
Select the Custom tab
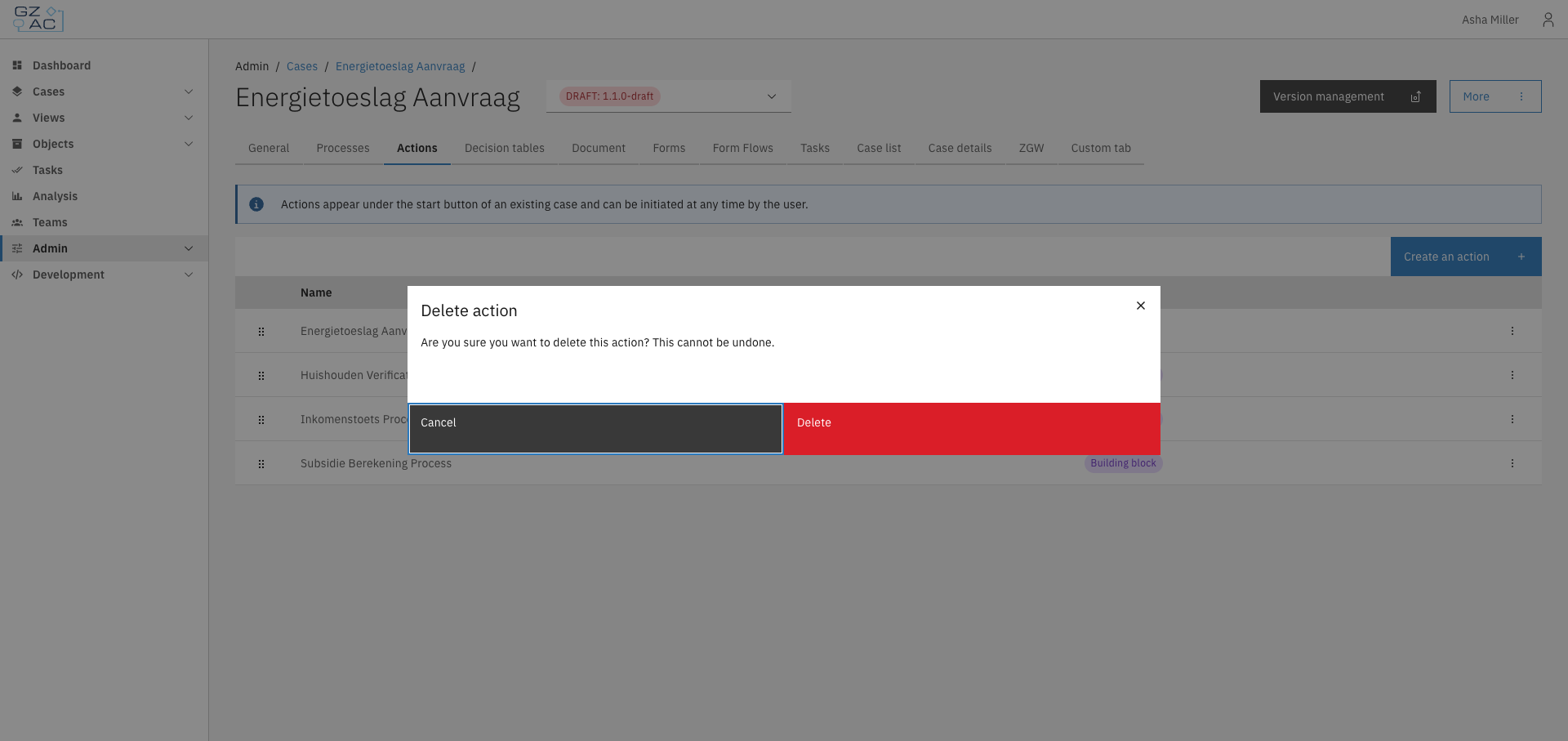[x=1101, y=148]
